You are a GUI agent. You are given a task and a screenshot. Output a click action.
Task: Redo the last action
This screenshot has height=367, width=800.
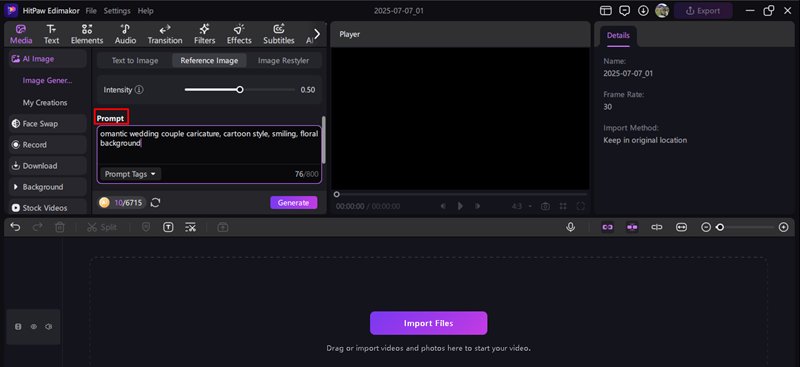[38, 227]
